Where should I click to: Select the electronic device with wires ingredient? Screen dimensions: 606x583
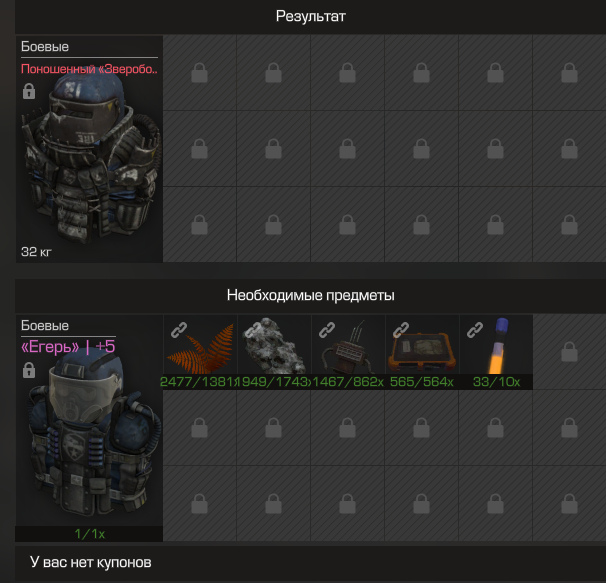coord(348,351)
